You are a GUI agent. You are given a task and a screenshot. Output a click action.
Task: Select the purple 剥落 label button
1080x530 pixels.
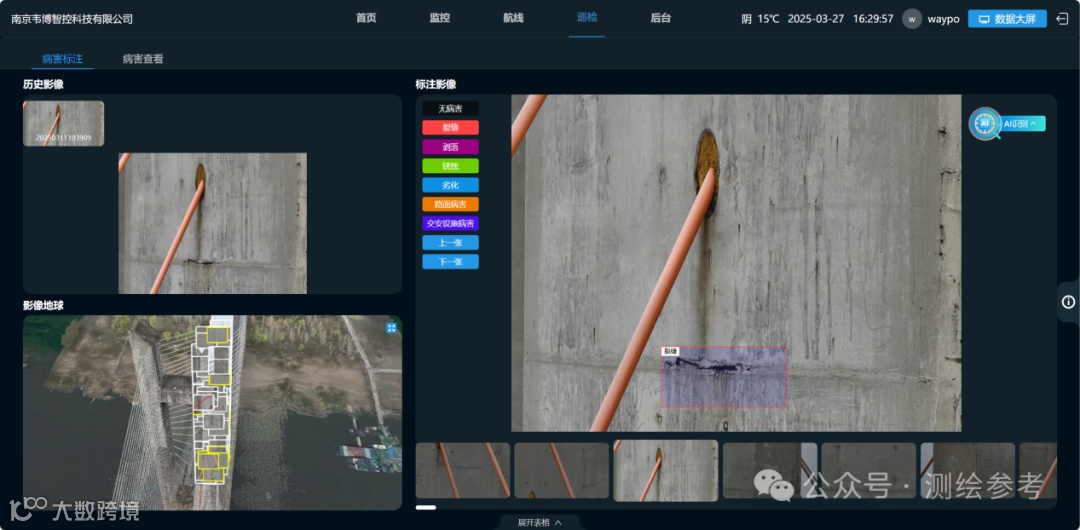[450, 147]
